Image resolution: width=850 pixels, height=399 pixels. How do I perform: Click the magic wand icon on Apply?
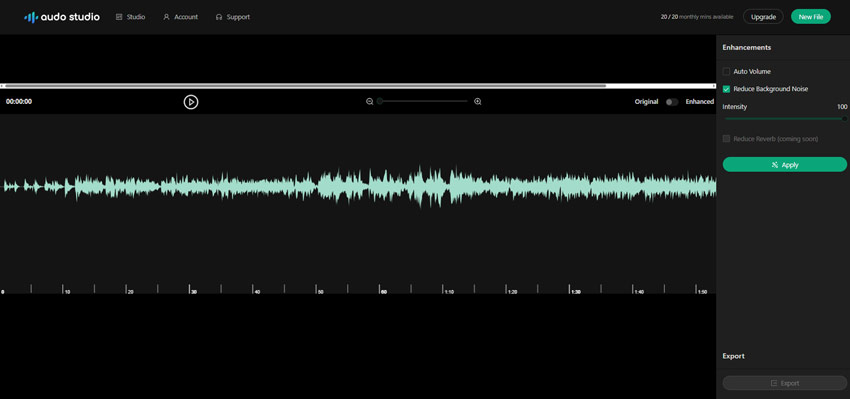click(775, 165)
